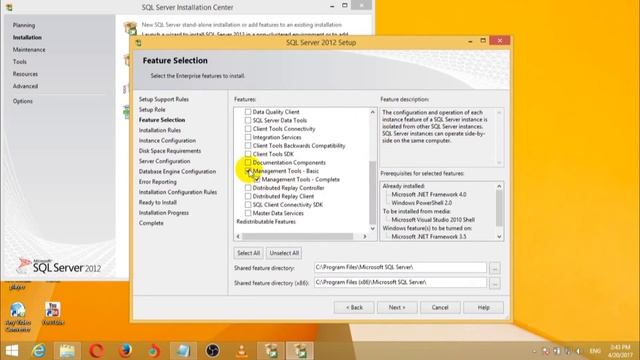Click the features list scroll-down arrow
Image resolution: width=640 pixels, height=360 pixels.
(x=372, y=229)
